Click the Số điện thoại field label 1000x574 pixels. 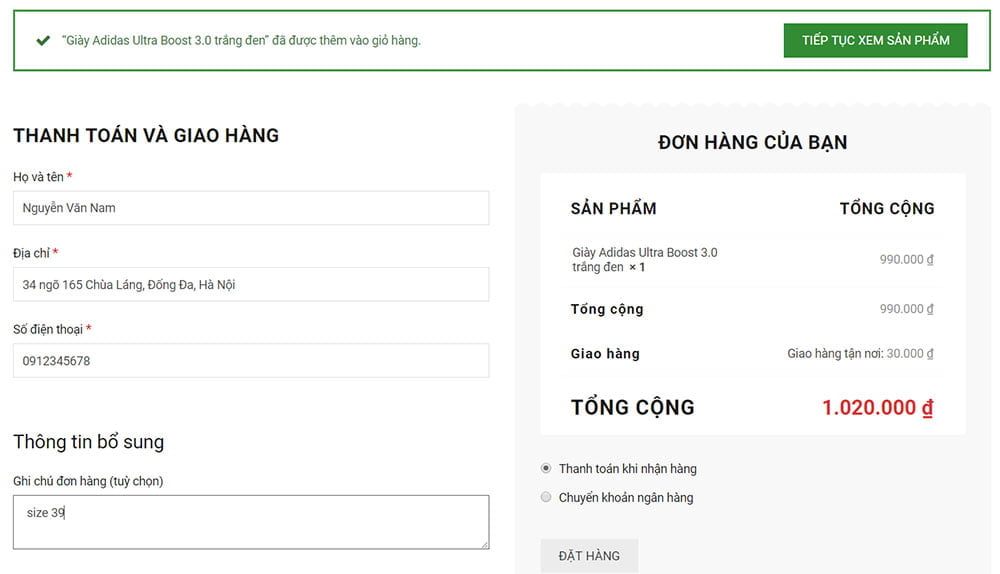(48, 329)
